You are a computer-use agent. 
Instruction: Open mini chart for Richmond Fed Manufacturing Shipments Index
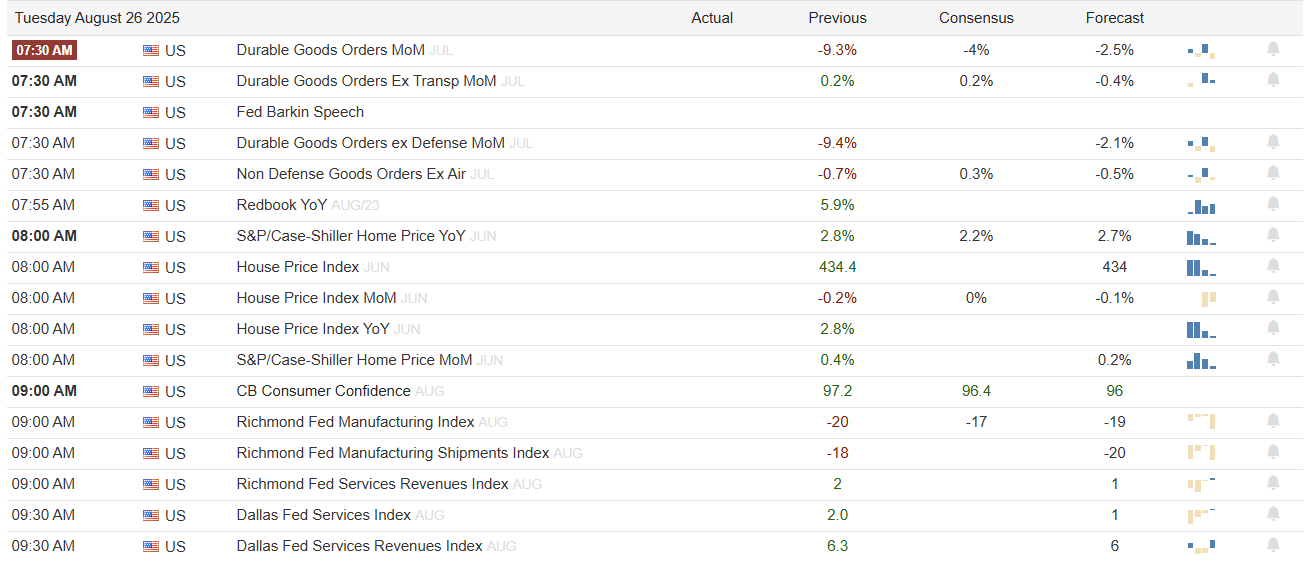click(1201, 452)
